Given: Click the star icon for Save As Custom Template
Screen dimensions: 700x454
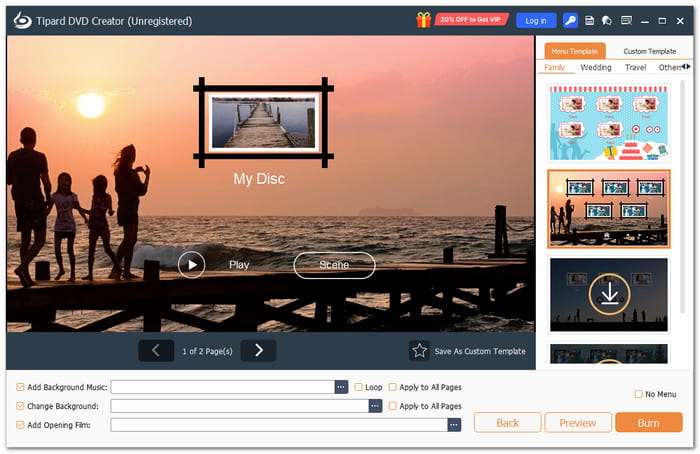Looking at the screenshot, I should click(420, 351).
